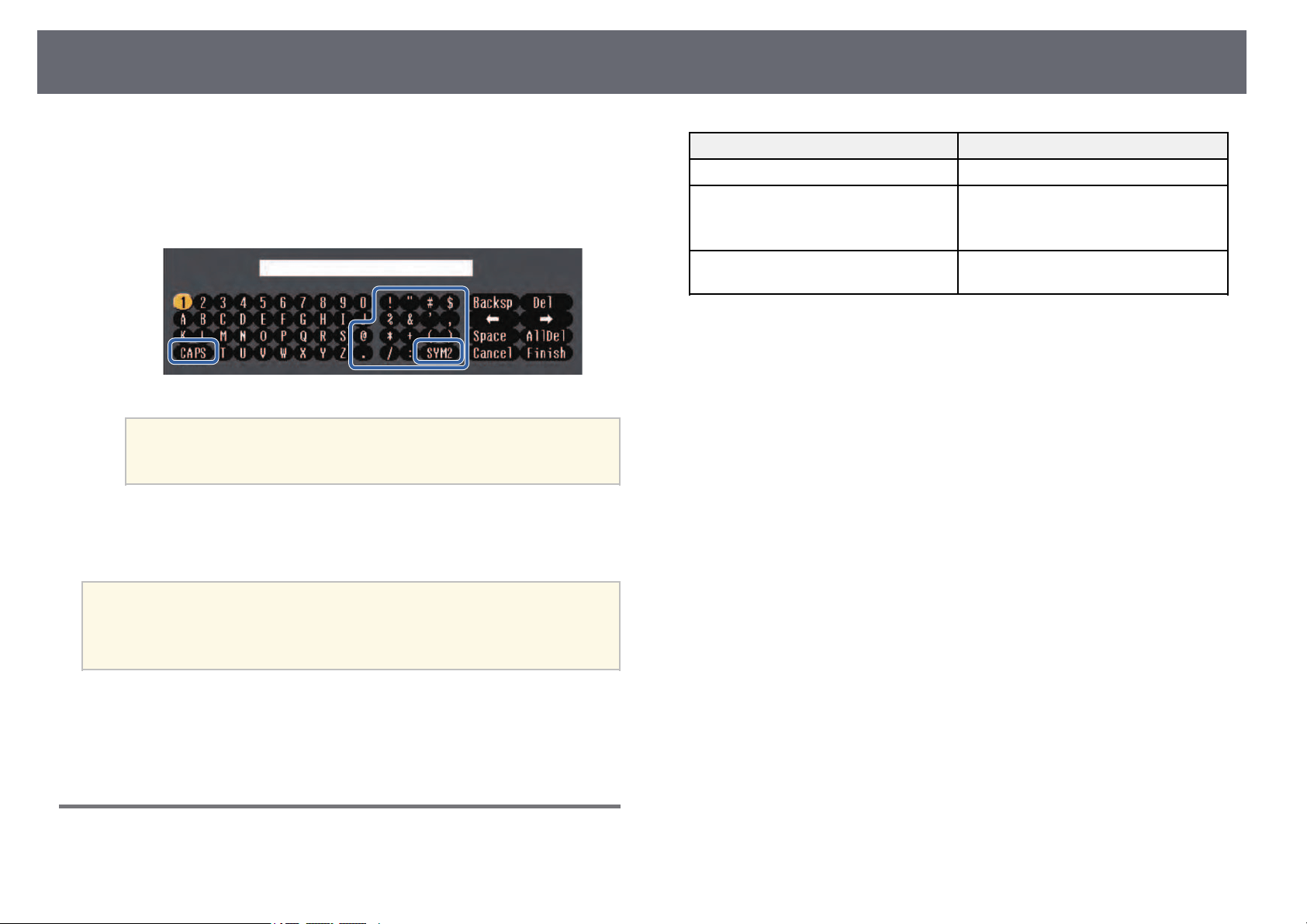Click the Del key
This screenshot has width=1307, height=924.
545,303
